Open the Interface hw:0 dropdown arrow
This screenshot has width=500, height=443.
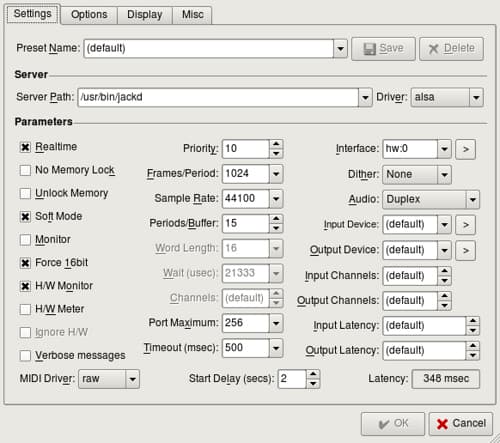pos(444,149)
